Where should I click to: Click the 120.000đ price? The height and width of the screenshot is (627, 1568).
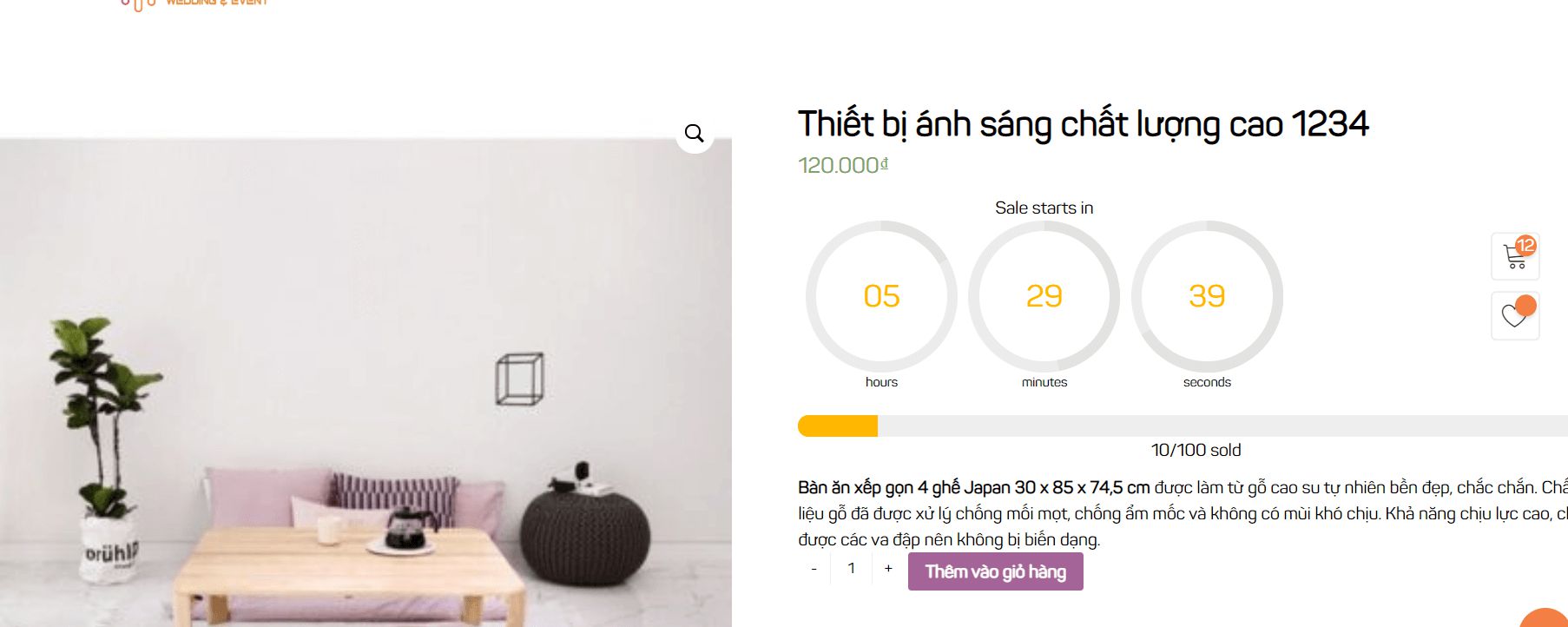842,165
